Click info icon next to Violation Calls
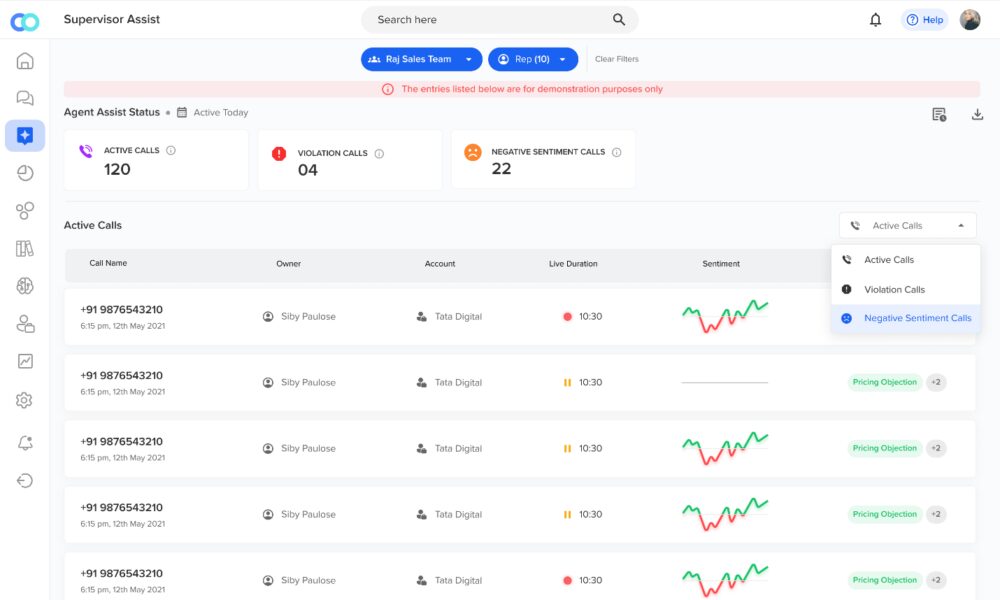 379,154
